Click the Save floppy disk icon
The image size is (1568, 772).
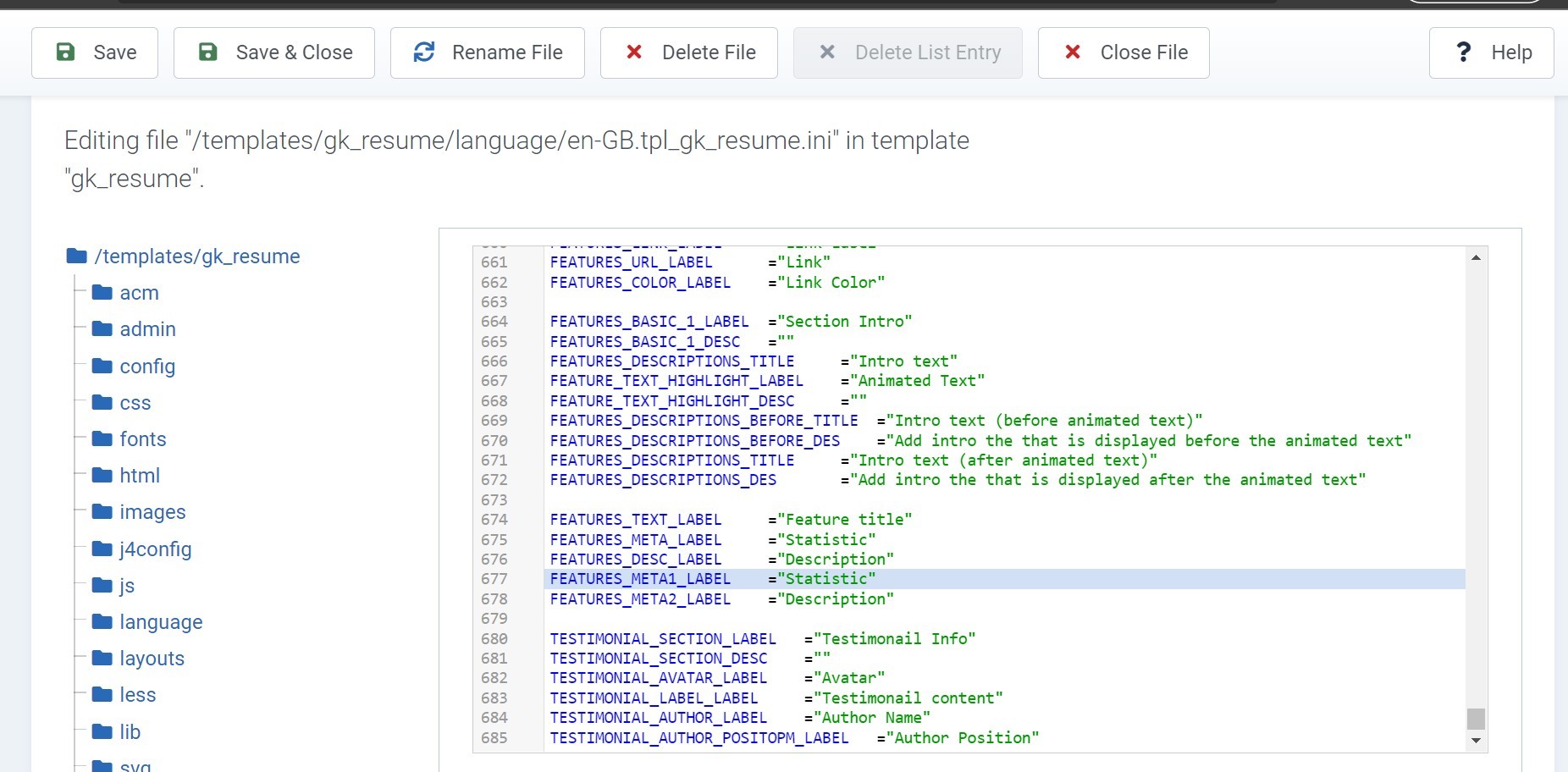tap(65, 52)
